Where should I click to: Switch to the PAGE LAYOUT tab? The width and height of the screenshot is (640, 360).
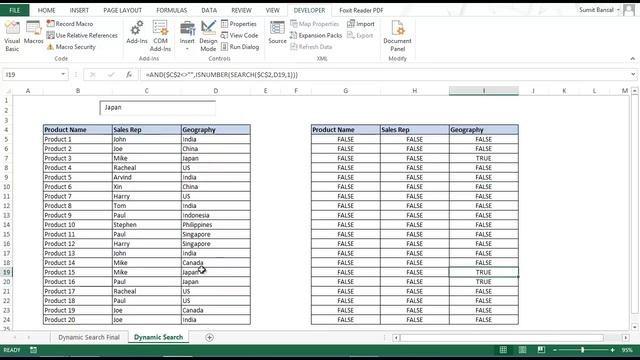tap(122, 10)
